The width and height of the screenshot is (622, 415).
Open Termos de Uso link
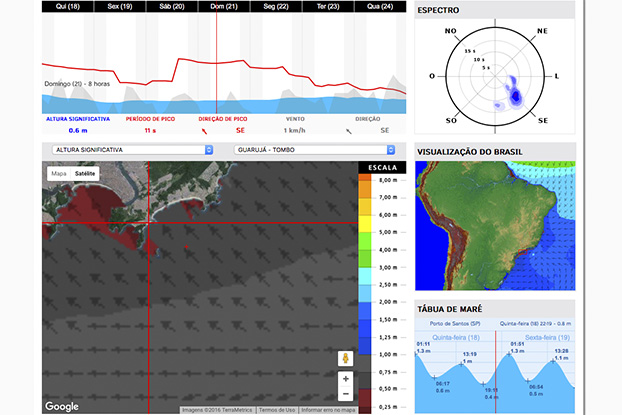(x=277, y=410)
